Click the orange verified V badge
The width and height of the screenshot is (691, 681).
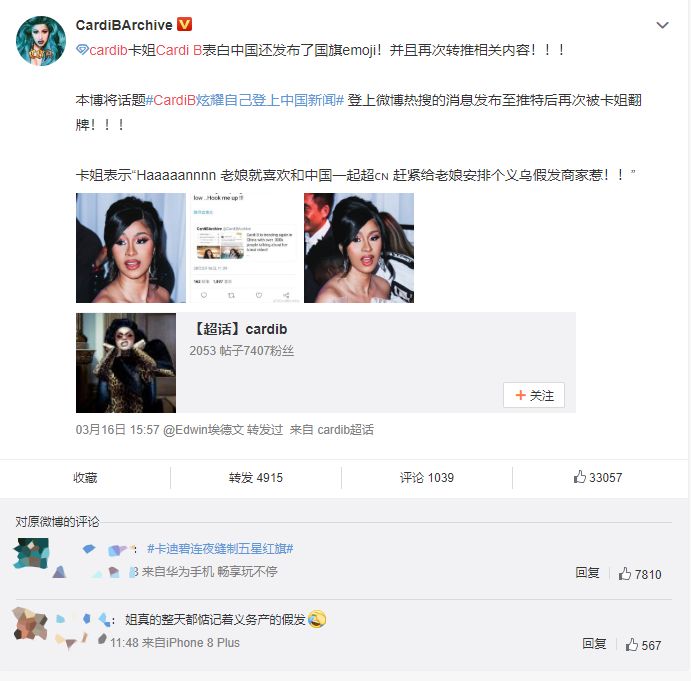click(184, 24)
